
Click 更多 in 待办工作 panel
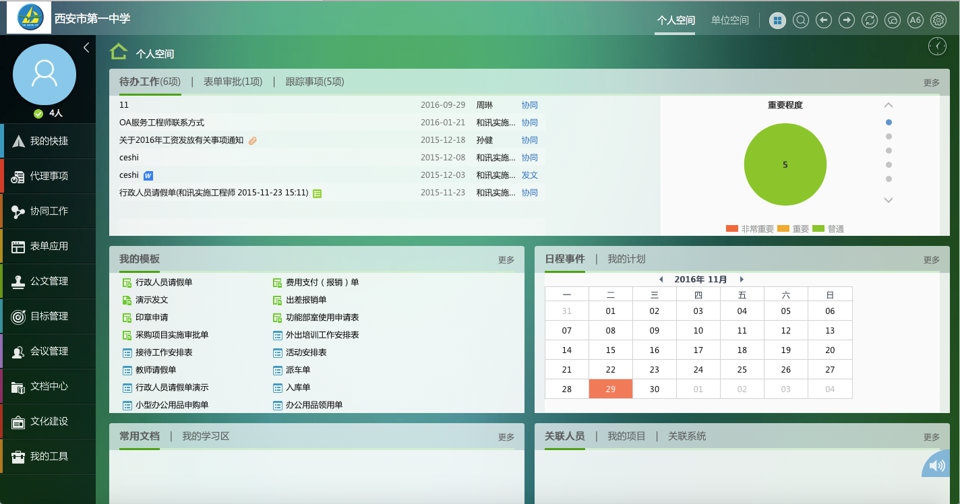tap(931, 83)
